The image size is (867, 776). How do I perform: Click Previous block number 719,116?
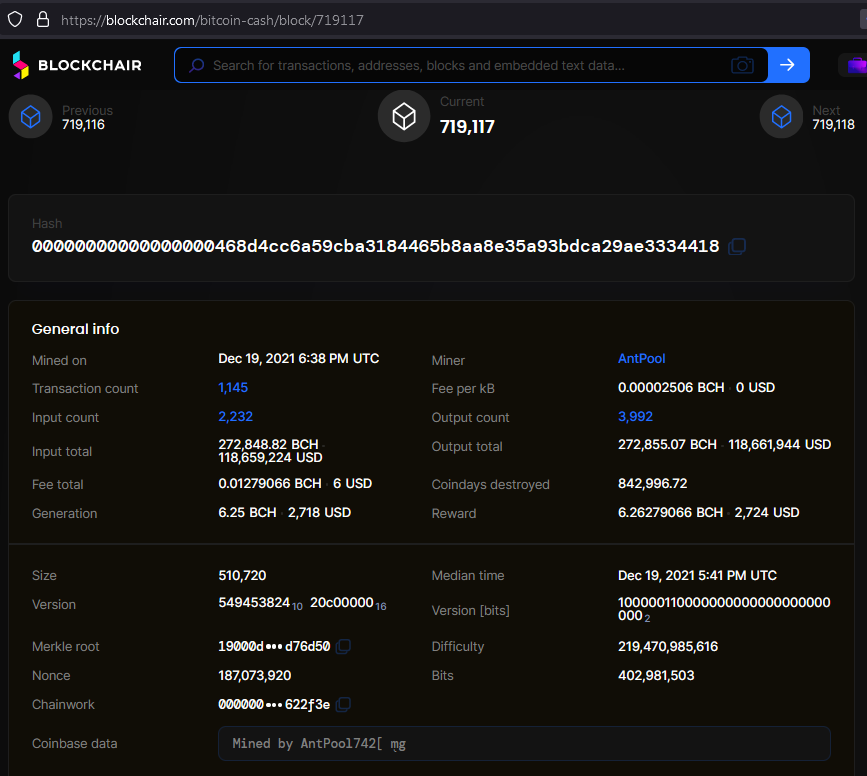83,124
